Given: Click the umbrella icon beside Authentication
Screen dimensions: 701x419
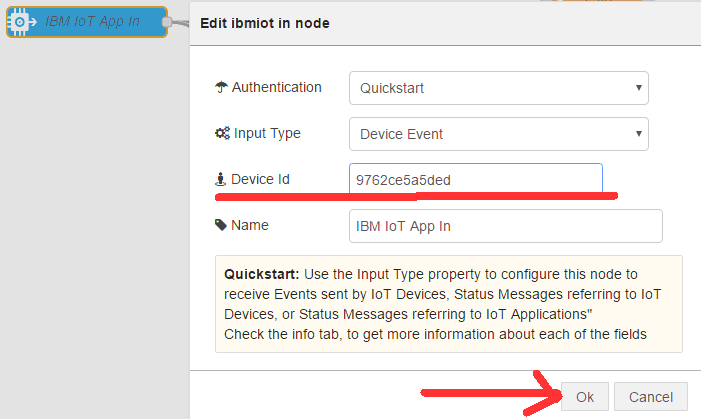Looking at the screenshot, I should point(221,87).
